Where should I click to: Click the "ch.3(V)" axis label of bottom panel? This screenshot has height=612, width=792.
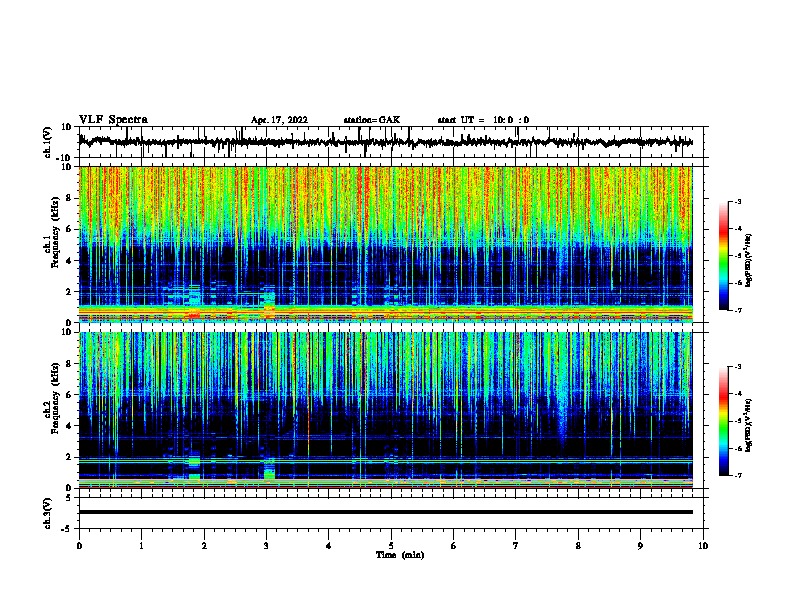tap(47, 513)
